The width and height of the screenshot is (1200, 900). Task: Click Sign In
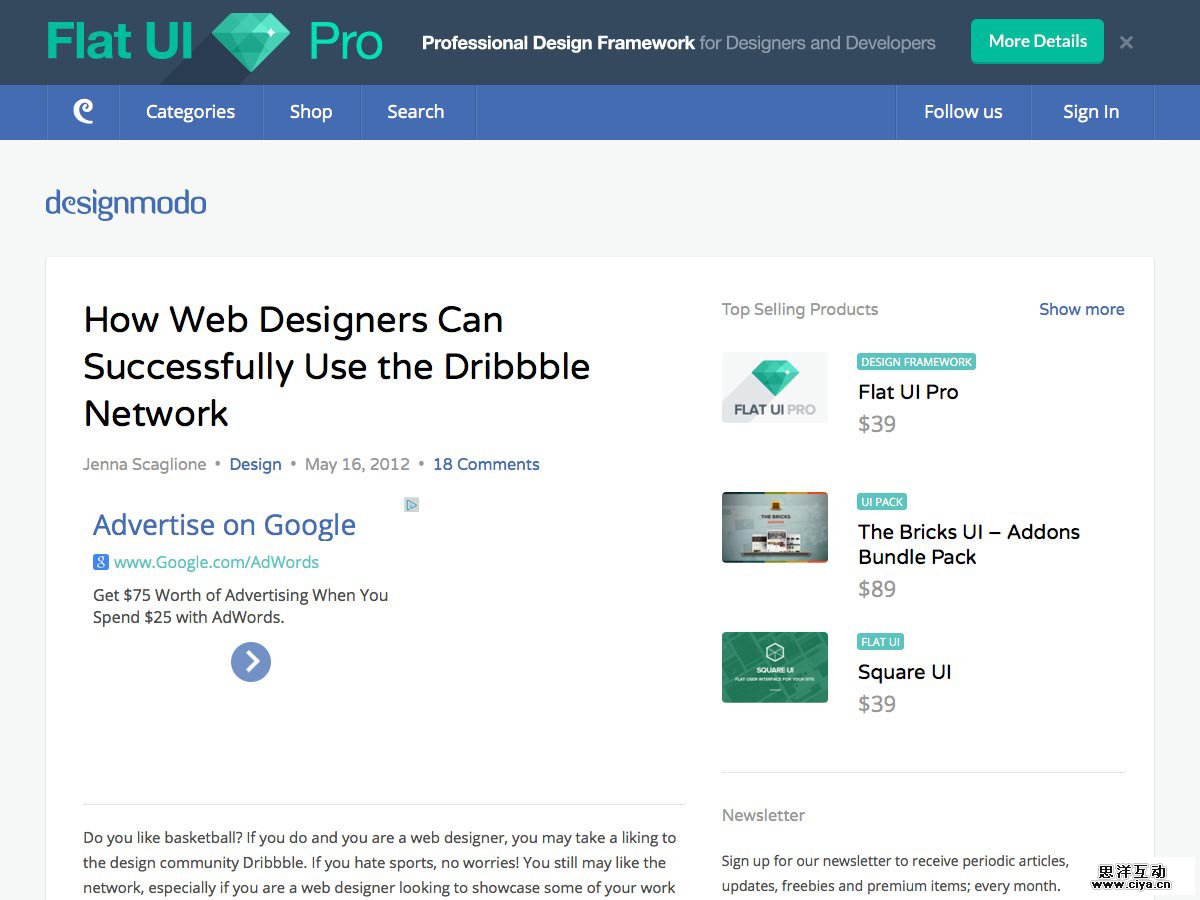(1091, 112)
